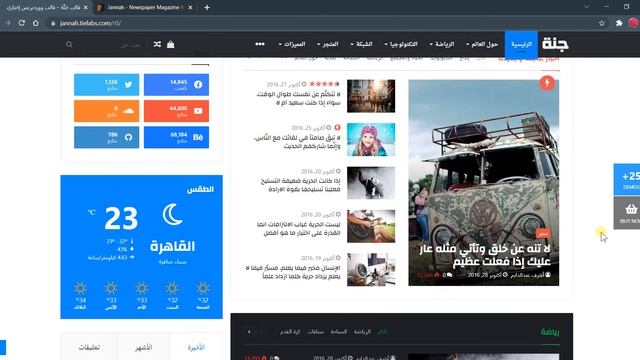The height and width of the screenshot is (360, 640).
Task: Go to browser home page icon
Action: click(36, 23)
